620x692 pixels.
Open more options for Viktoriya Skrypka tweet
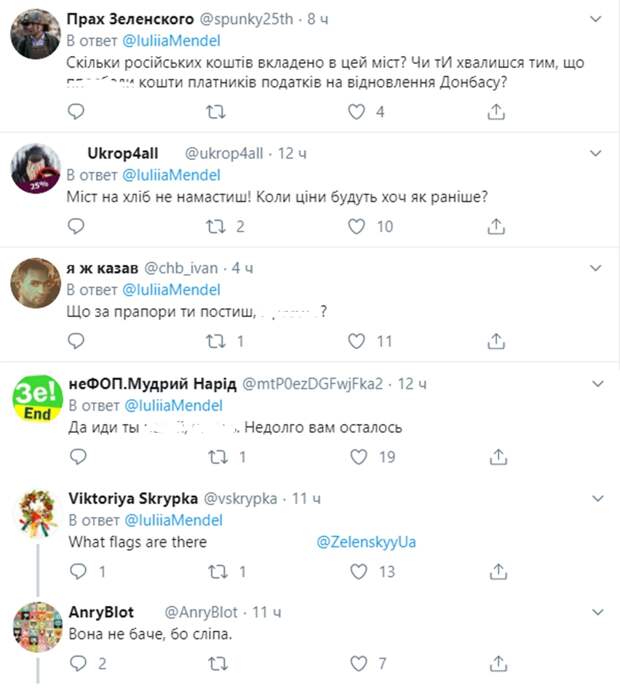[597, 498]
